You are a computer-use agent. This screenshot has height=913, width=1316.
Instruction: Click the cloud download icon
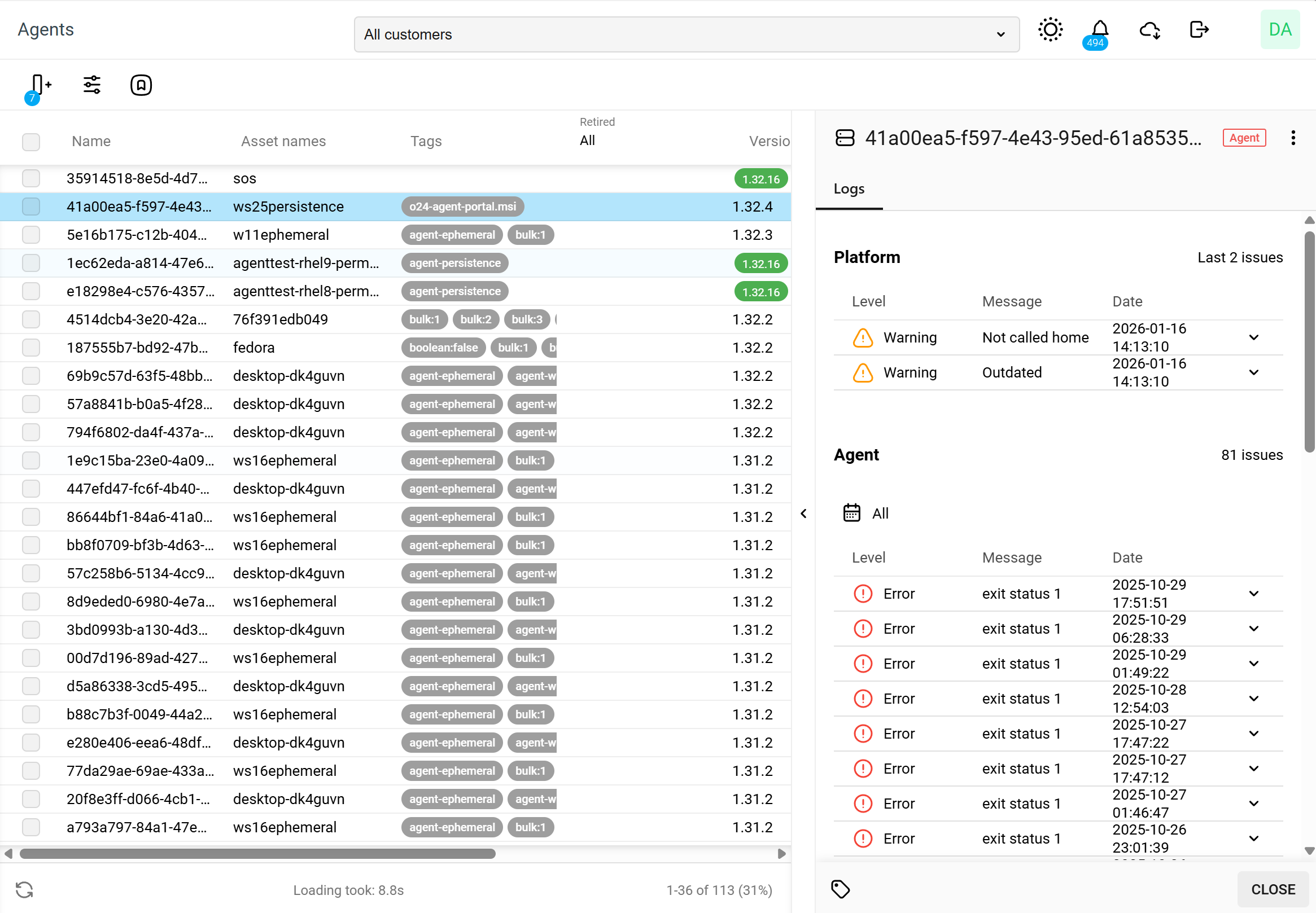pyautogui.click(x=1149, y=30)
